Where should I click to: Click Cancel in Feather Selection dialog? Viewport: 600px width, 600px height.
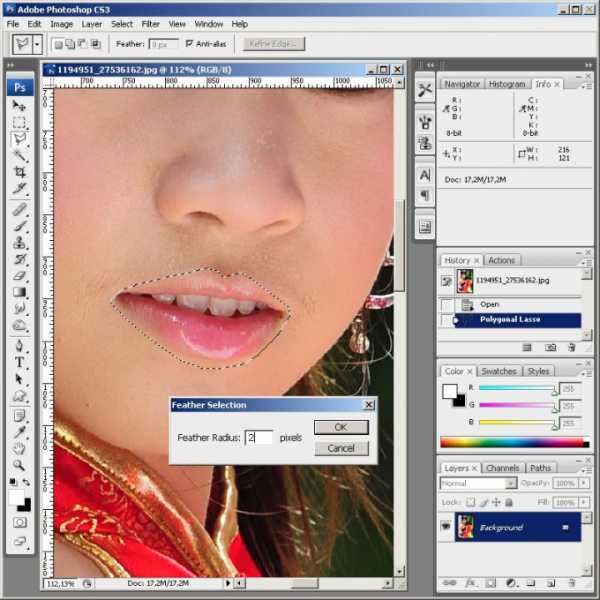point(341,448)
